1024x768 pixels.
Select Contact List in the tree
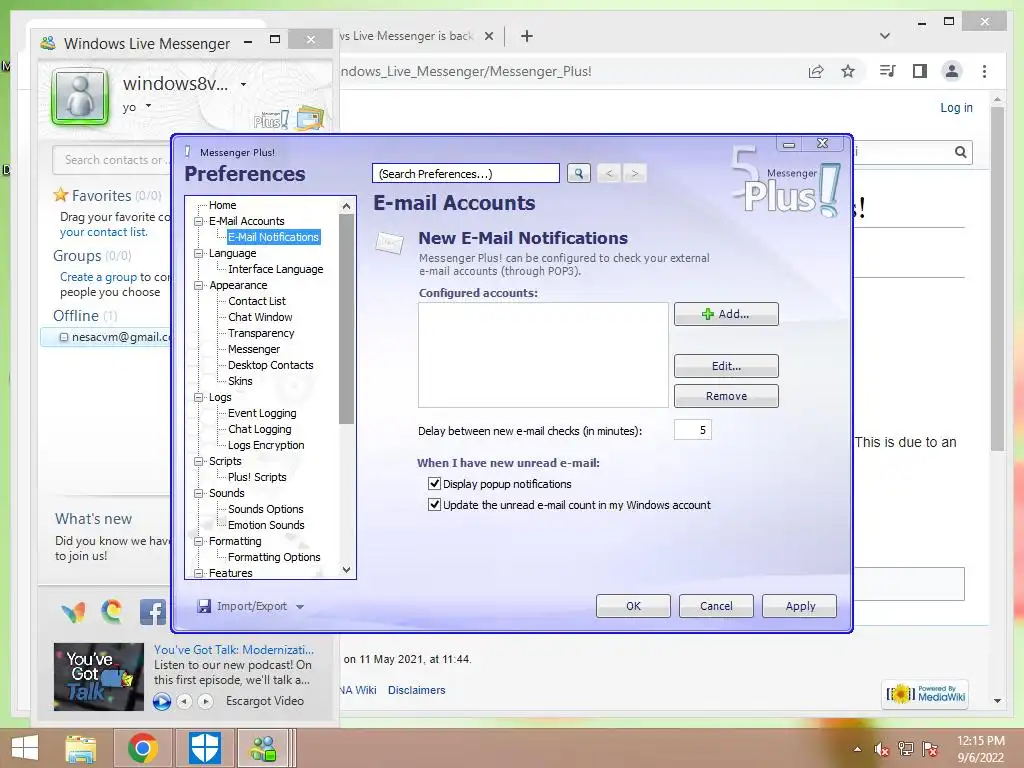click(257, 301)
